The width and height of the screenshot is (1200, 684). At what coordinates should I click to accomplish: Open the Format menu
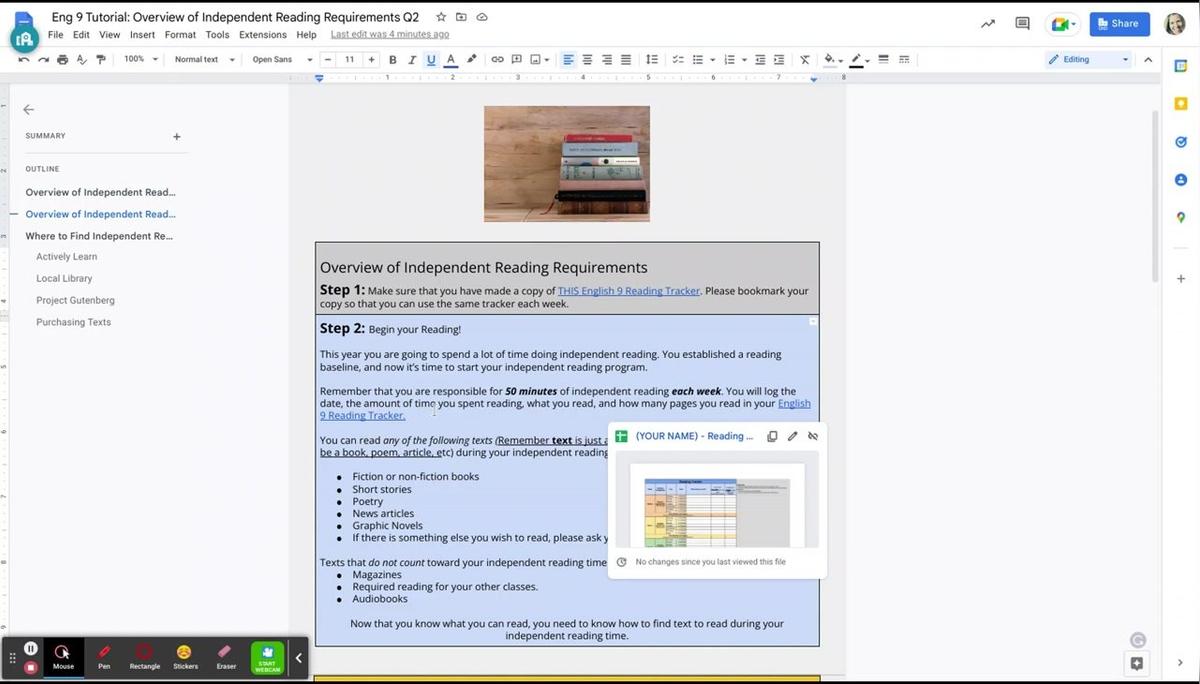pos(180,35)
